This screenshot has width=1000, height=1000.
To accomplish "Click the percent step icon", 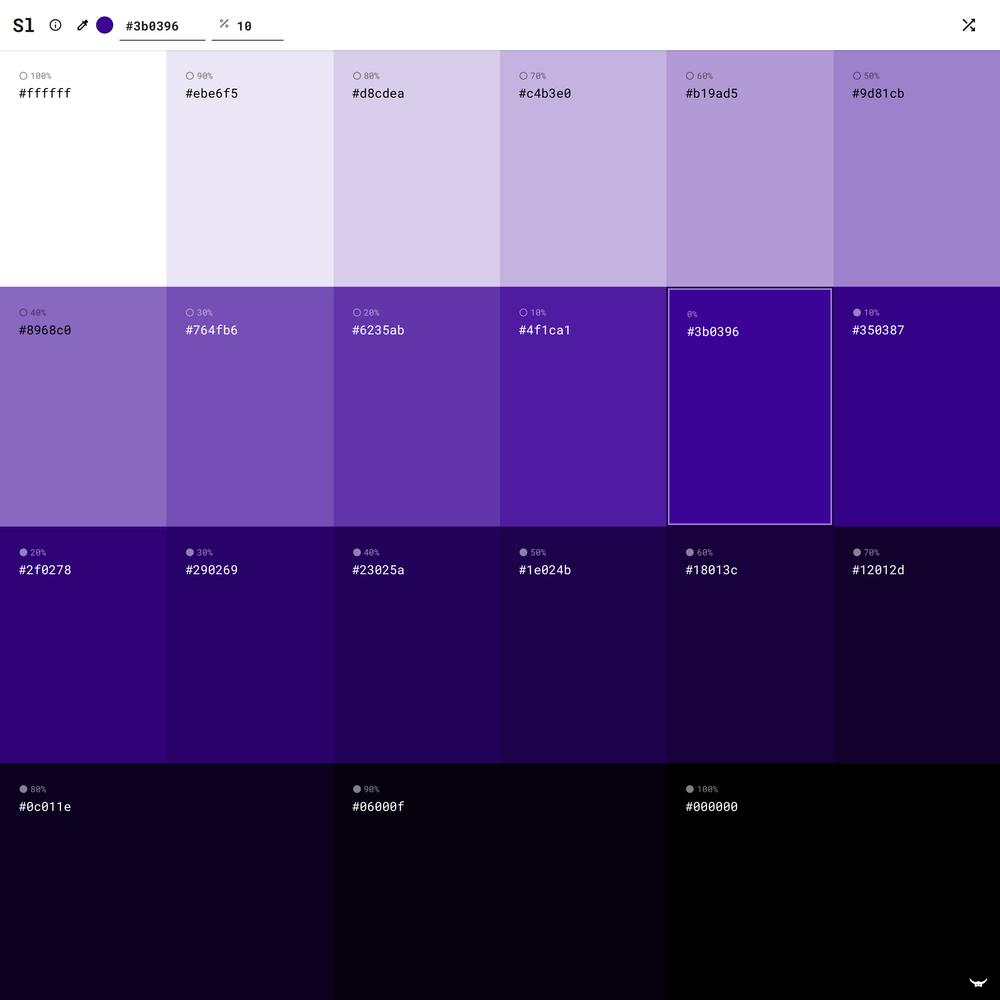I will [x=224, y=24].
